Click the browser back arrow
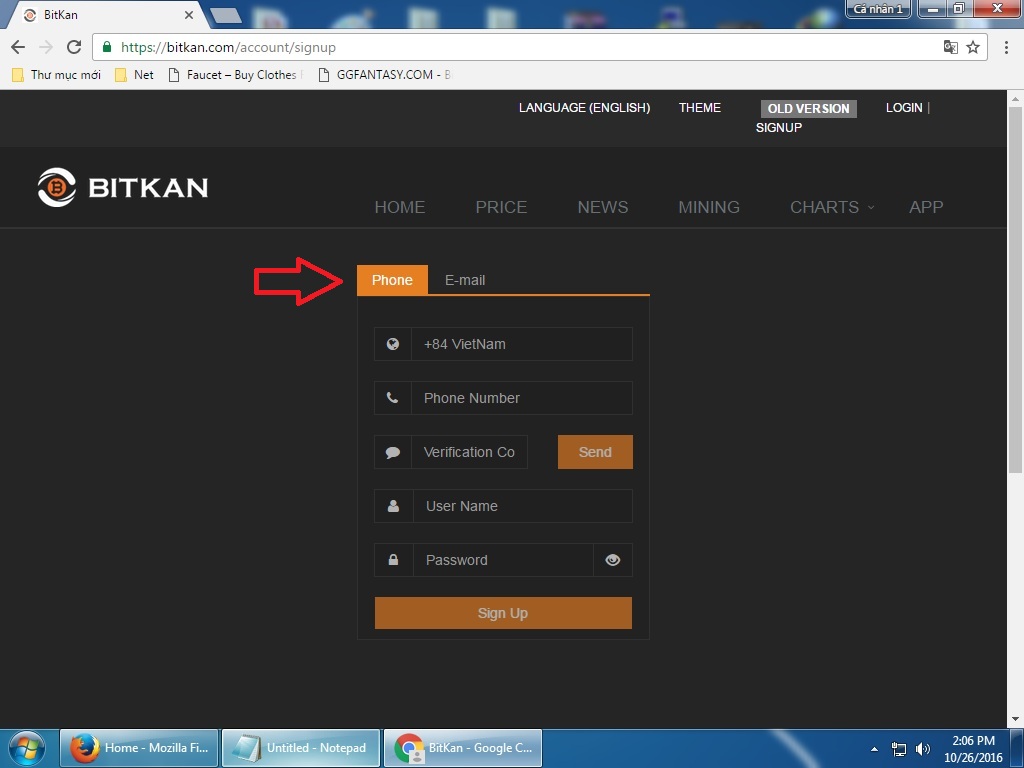 pyautogui.click(x=18, y=47)
